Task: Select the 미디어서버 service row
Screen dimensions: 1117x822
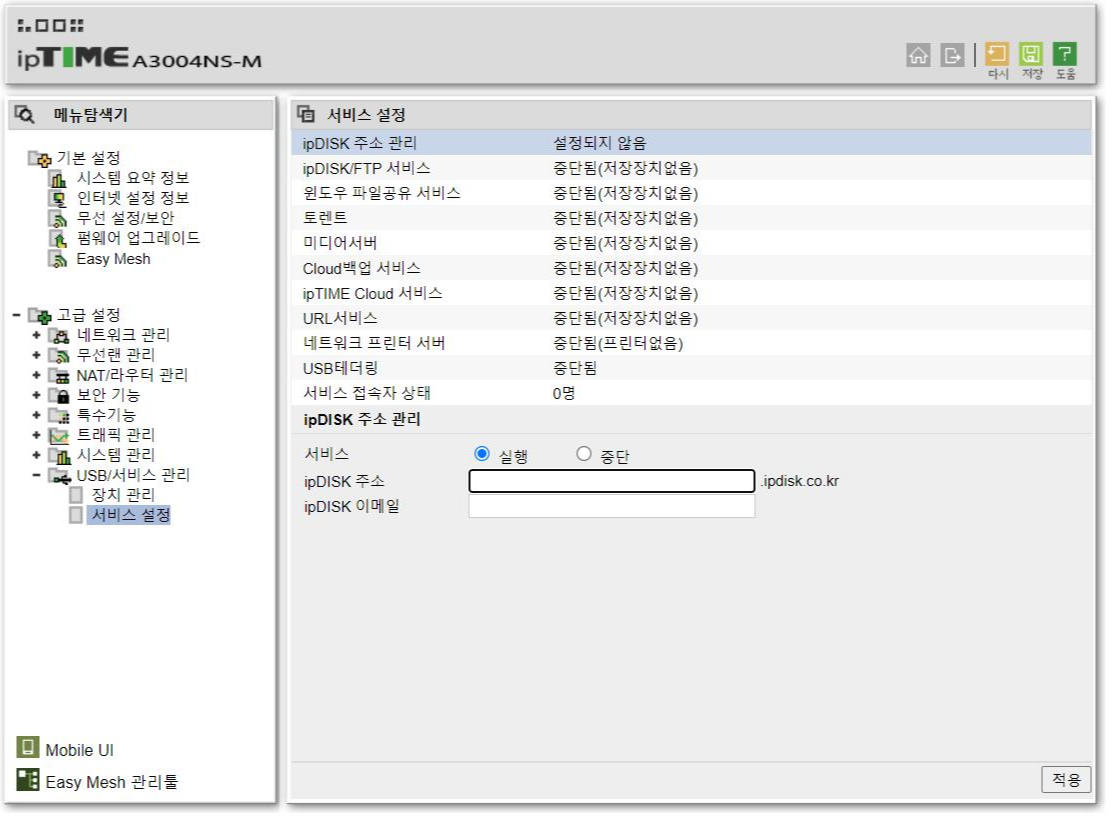Action: tap(691, 243)
